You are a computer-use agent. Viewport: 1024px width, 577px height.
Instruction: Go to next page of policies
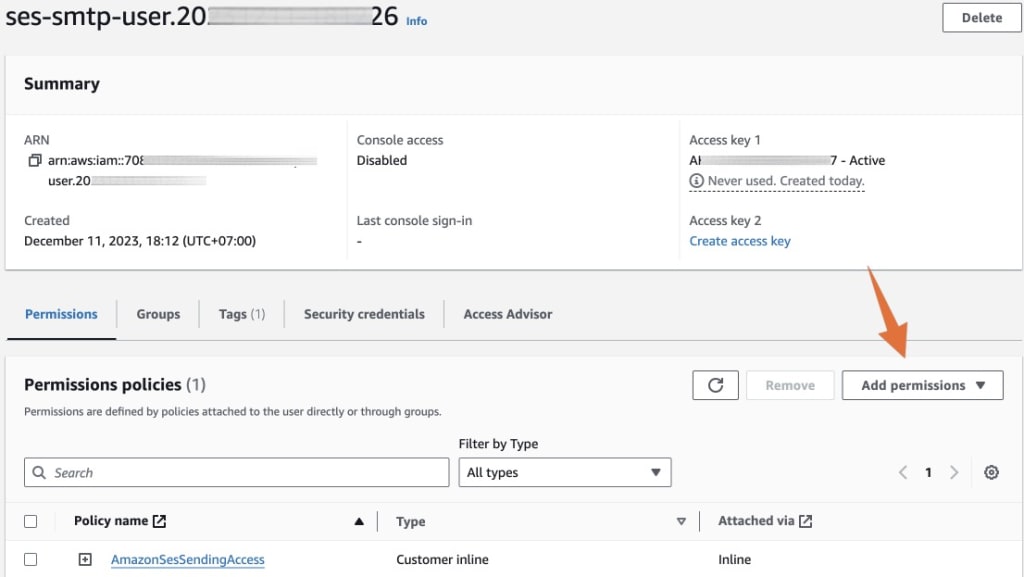[x=954, y=472]
